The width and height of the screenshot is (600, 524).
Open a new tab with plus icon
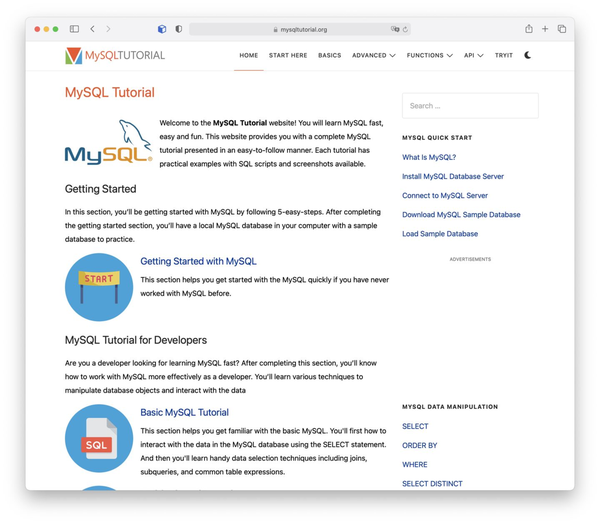[545, 29]
